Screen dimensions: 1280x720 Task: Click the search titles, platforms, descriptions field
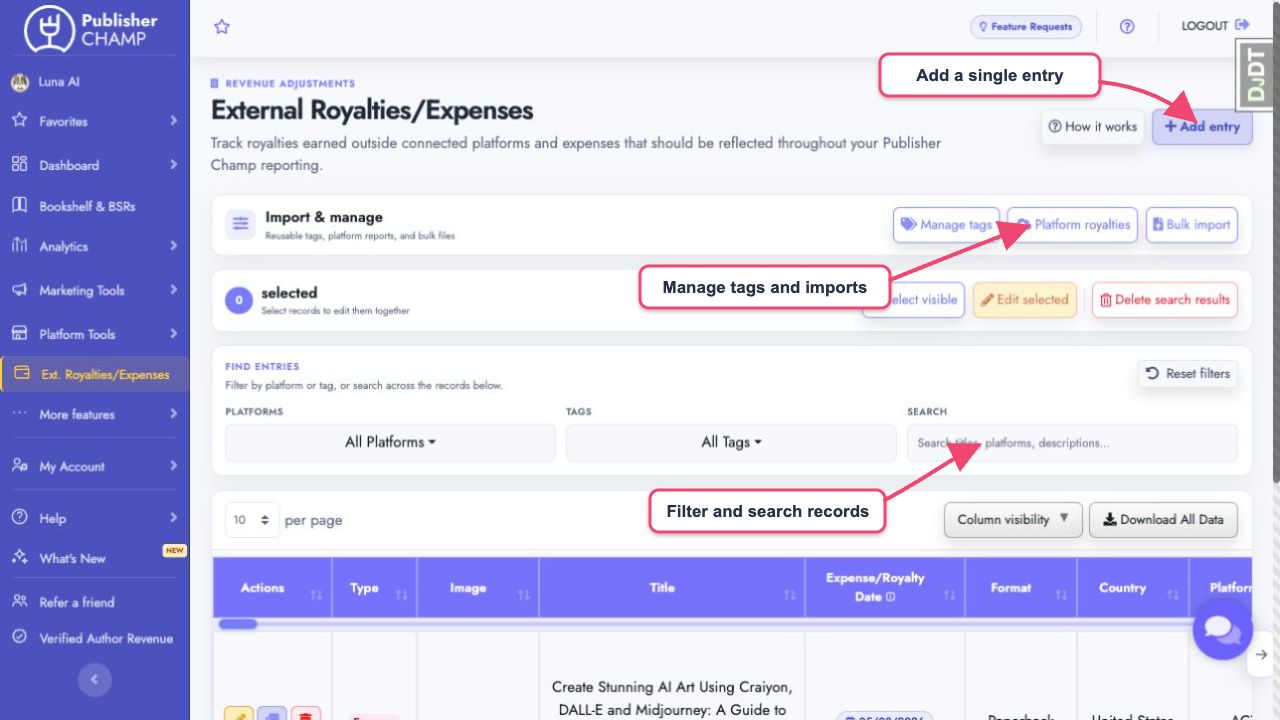coord(1072,443)
